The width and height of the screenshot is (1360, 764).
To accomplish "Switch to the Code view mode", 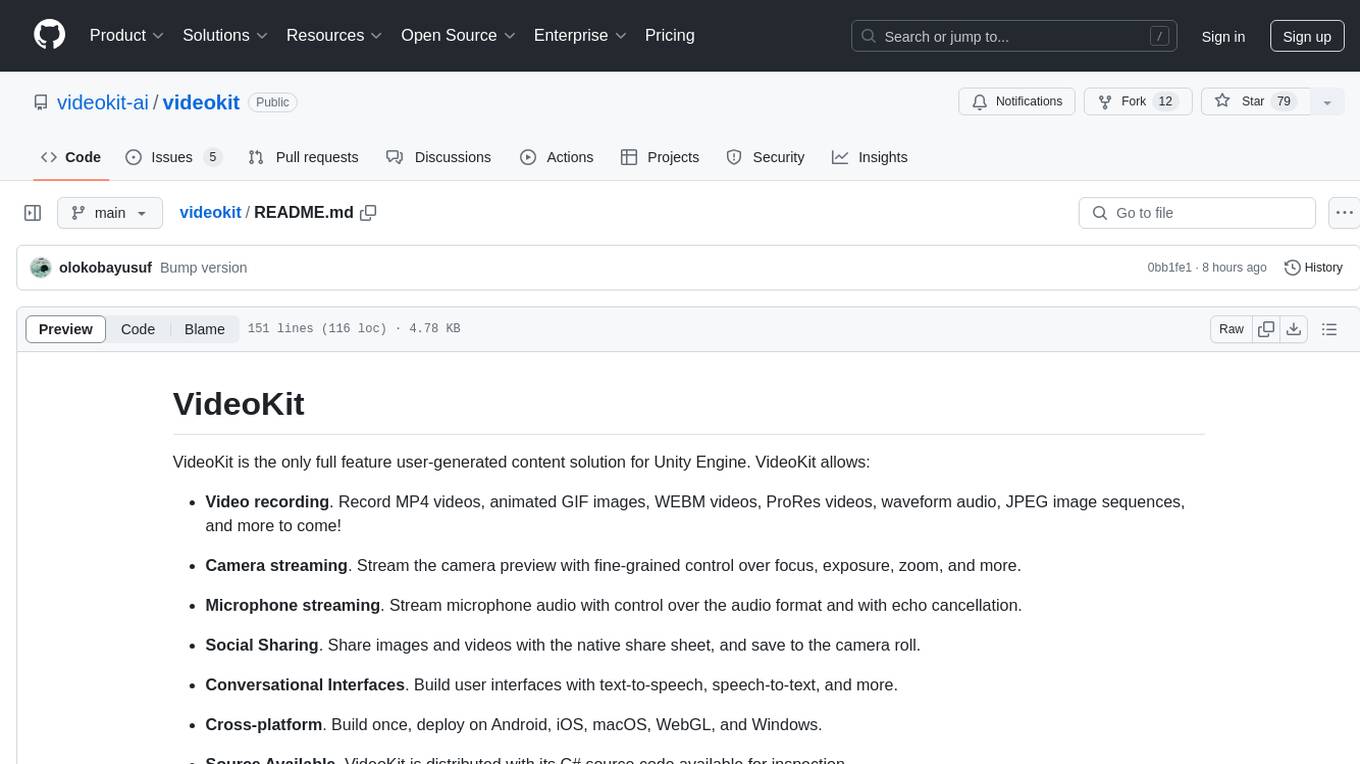I will click(138, 329).
